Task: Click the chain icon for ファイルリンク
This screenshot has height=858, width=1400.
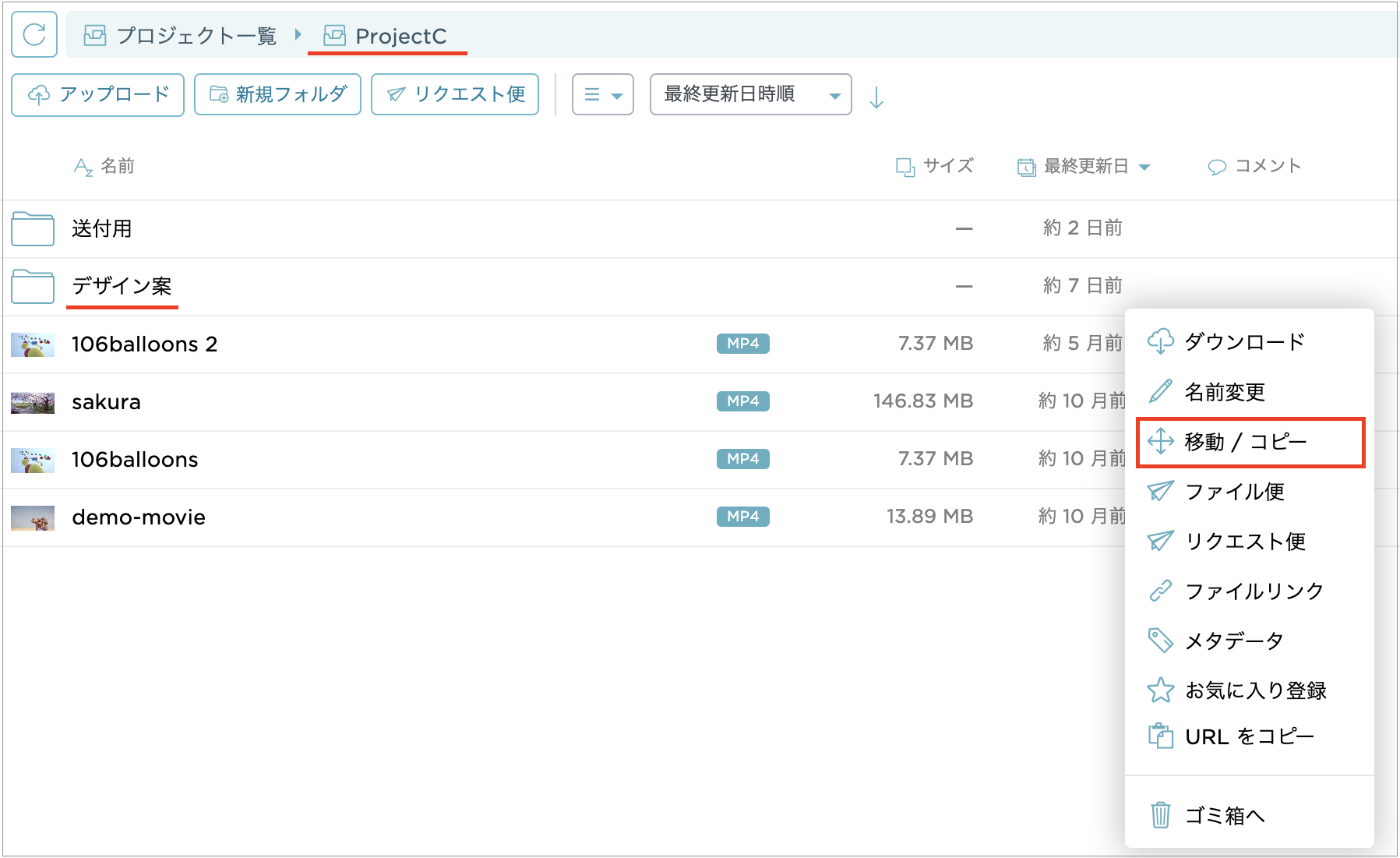Action: (1160, 591)
